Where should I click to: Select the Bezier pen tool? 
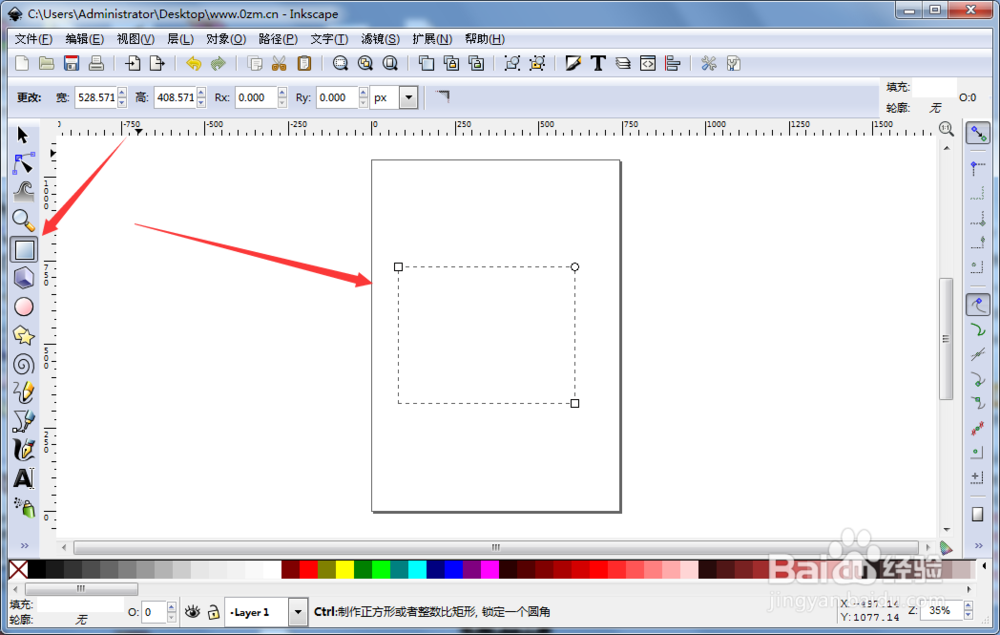click(24, 421)
